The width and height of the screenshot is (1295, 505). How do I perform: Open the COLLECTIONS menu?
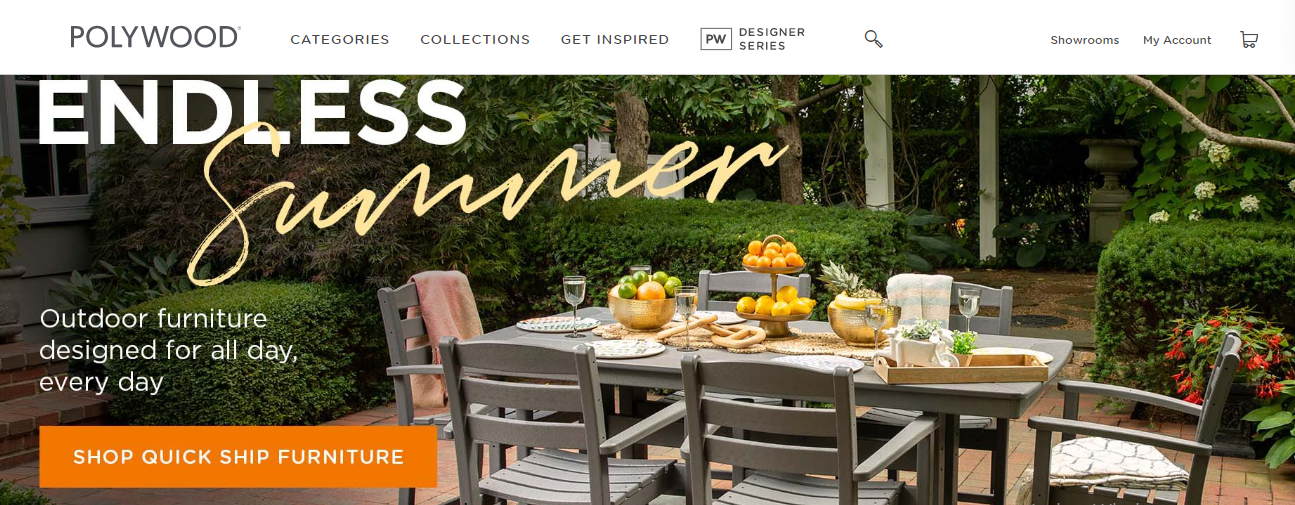[475, 40]
